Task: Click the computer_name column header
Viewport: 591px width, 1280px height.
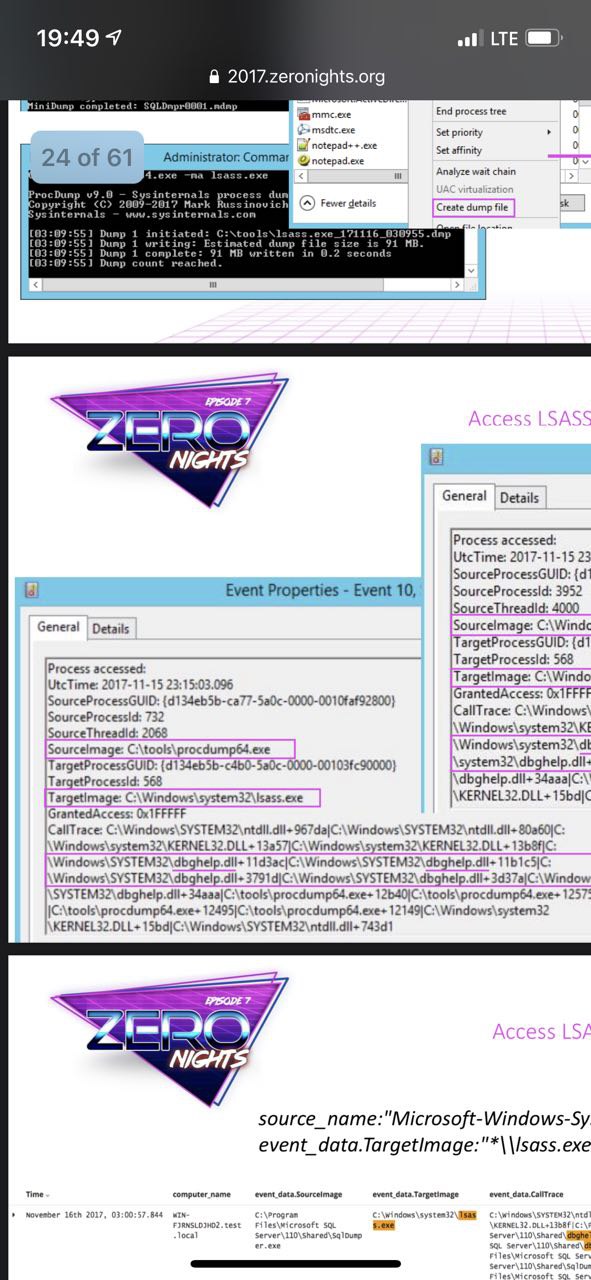Action: [202, 1194]
